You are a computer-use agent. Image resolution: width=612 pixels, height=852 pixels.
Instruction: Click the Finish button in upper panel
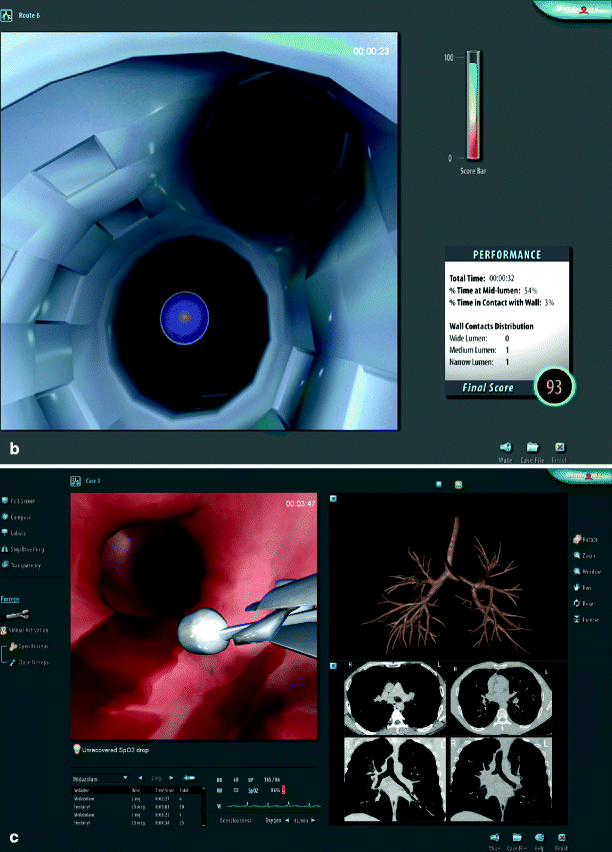tap(560, 448)
